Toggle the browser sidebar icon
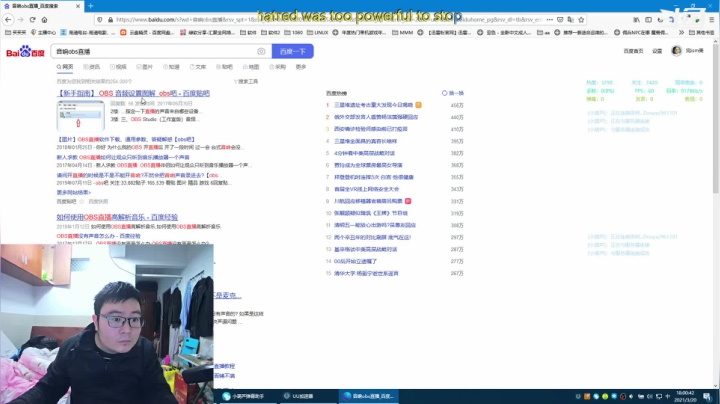 coord(648,20)
